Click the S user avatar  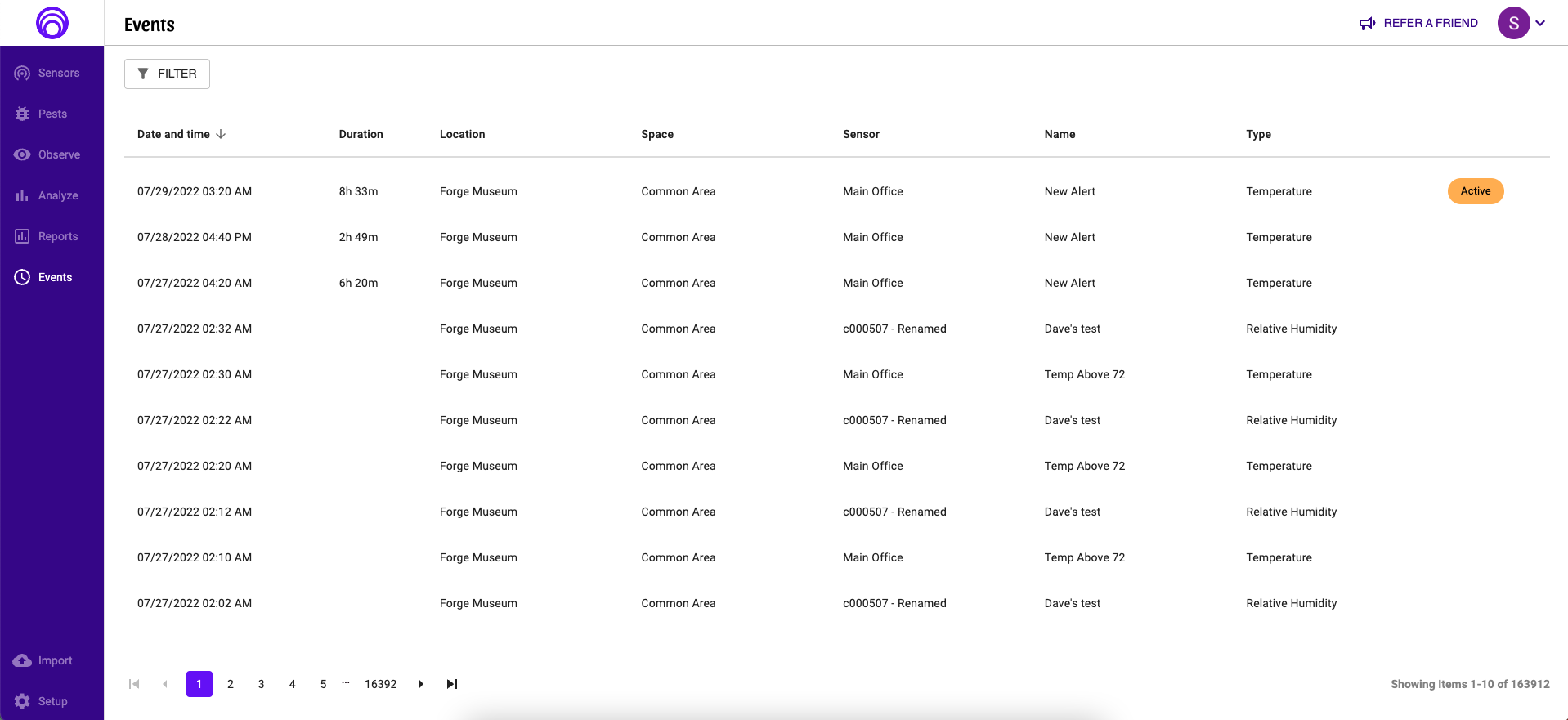1513,23
